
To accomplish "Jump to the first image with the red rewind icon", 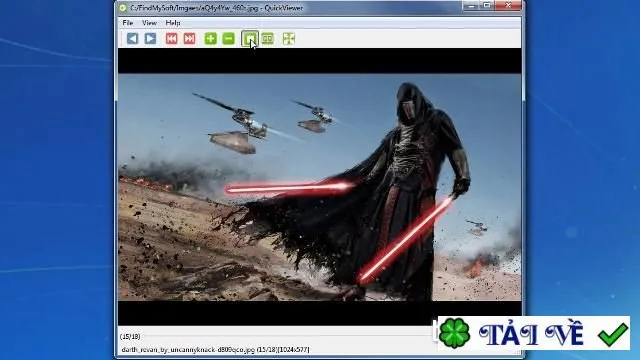I will pos(171,39).
